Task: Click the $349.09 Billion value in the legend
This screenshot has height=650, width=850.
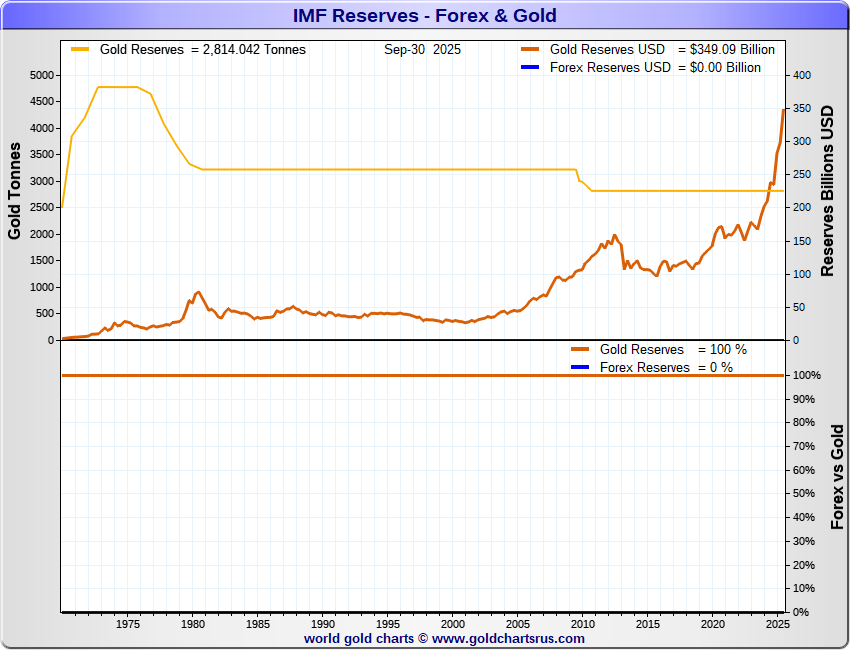Action: click(x=732, y=49)
